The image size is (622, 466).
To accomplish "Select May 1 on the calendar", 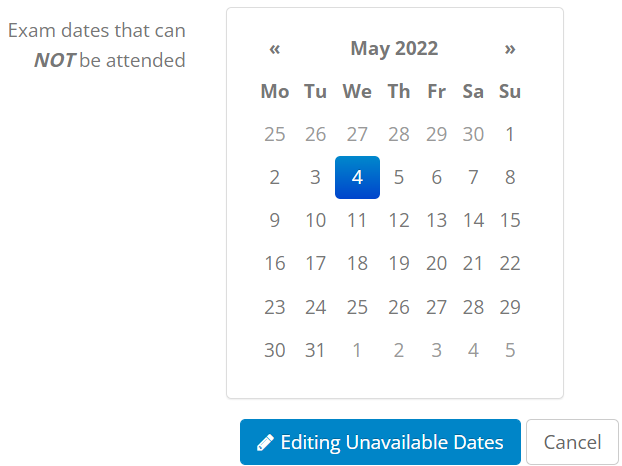I will click(510, 135).
